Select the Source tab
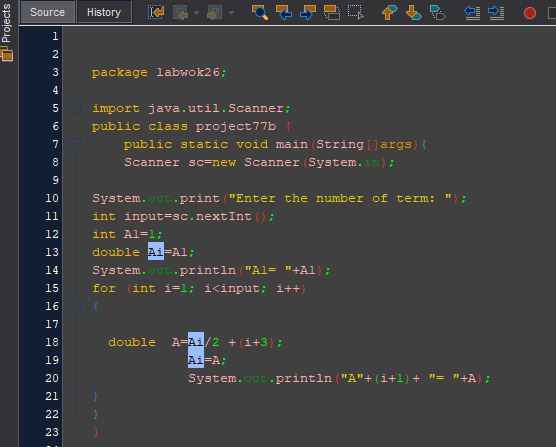Image resolution: width=556 pixels, height=447 pixels. tap(47, 12)
